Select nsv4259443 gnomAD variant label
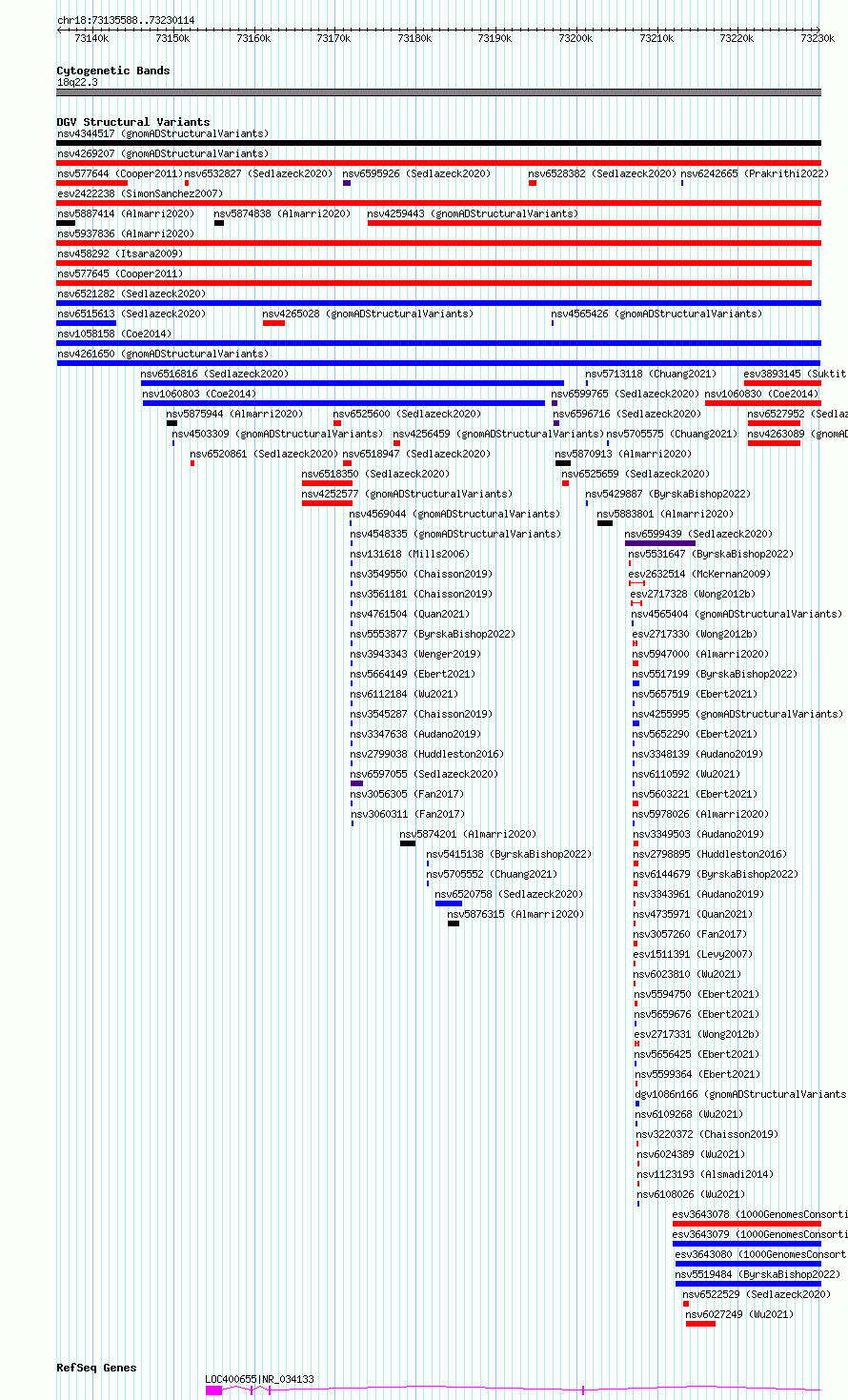This screenshot has height=1400, width=848. (473, 214)
